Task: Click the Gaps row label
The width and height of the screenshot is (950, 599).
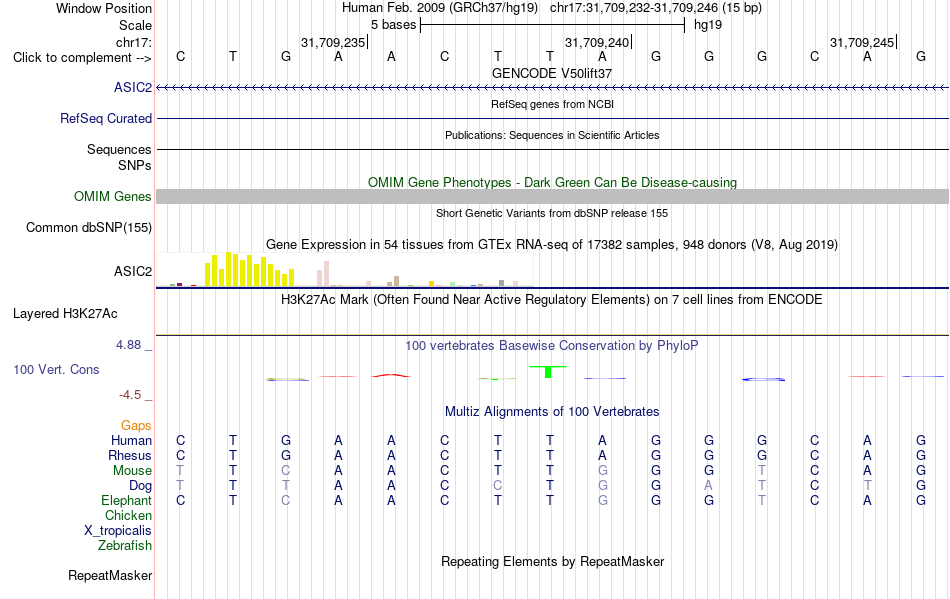Action: click(x=136, y=426)
